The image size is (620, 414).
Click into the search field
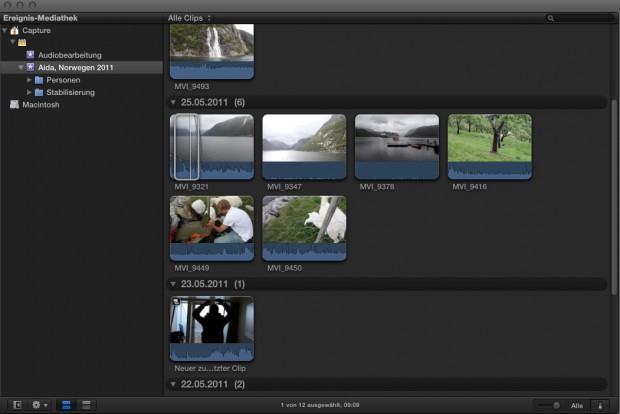pos(580,18)
